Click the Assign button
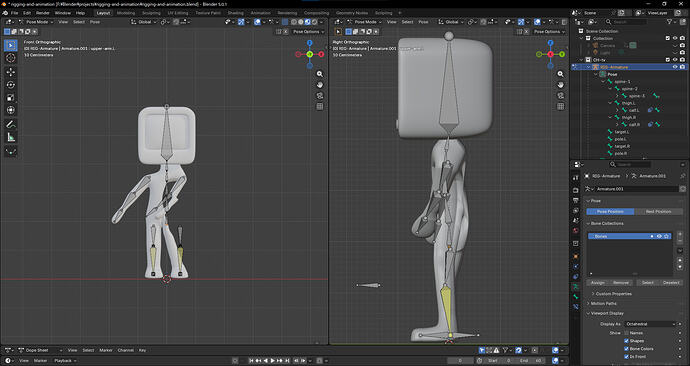The height and width of the screenshot is (366, 690). [598, 282]
